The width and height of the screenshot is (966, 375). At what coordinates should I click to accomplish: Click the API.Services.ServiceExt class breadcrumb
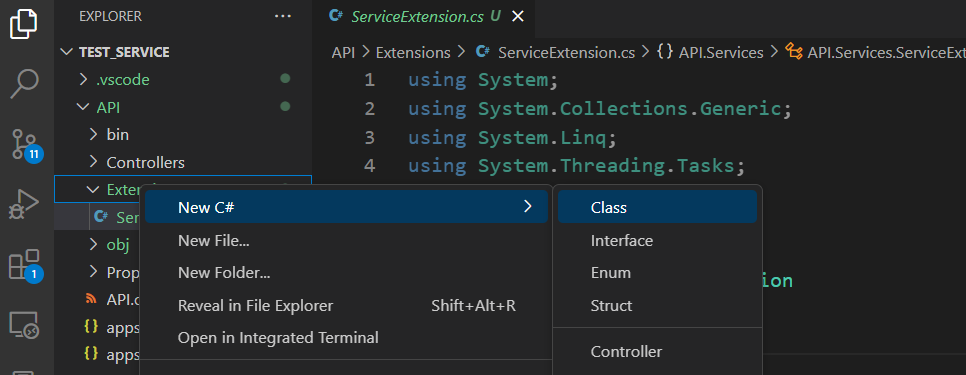[875, 53]
